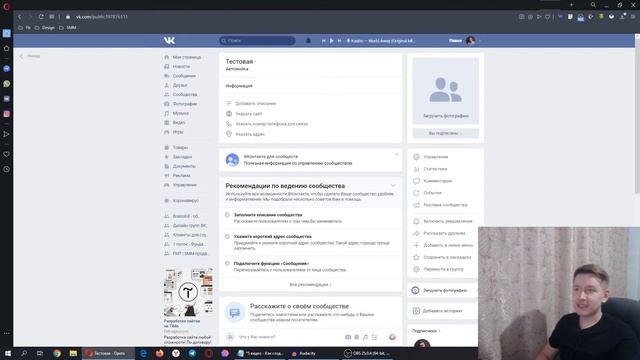Reload the page in Opera toolbar
Image resolution: width=640 pixels, height=360 pixels.
pos(41,17)
